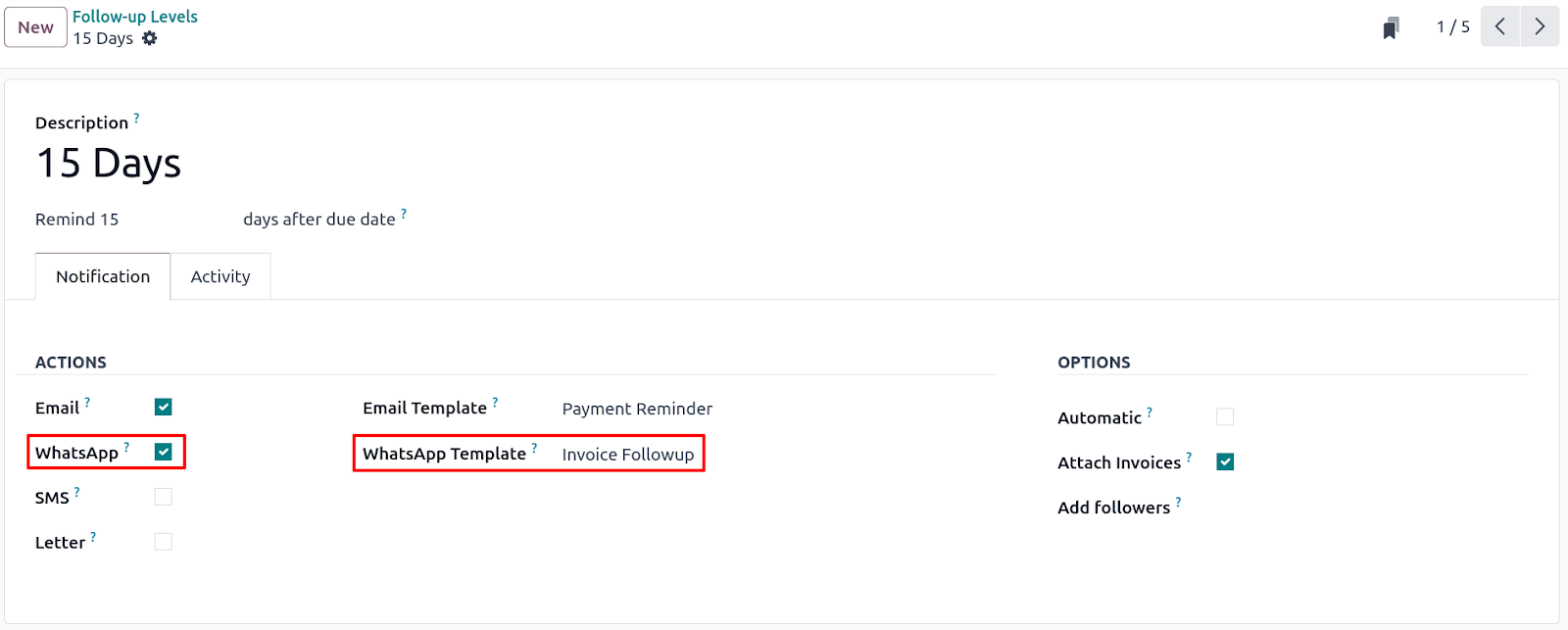Image resolution: width=1568 pixels, height=630 pixels.
Task: Click the New record button
Action: click(x=35, y=27)
